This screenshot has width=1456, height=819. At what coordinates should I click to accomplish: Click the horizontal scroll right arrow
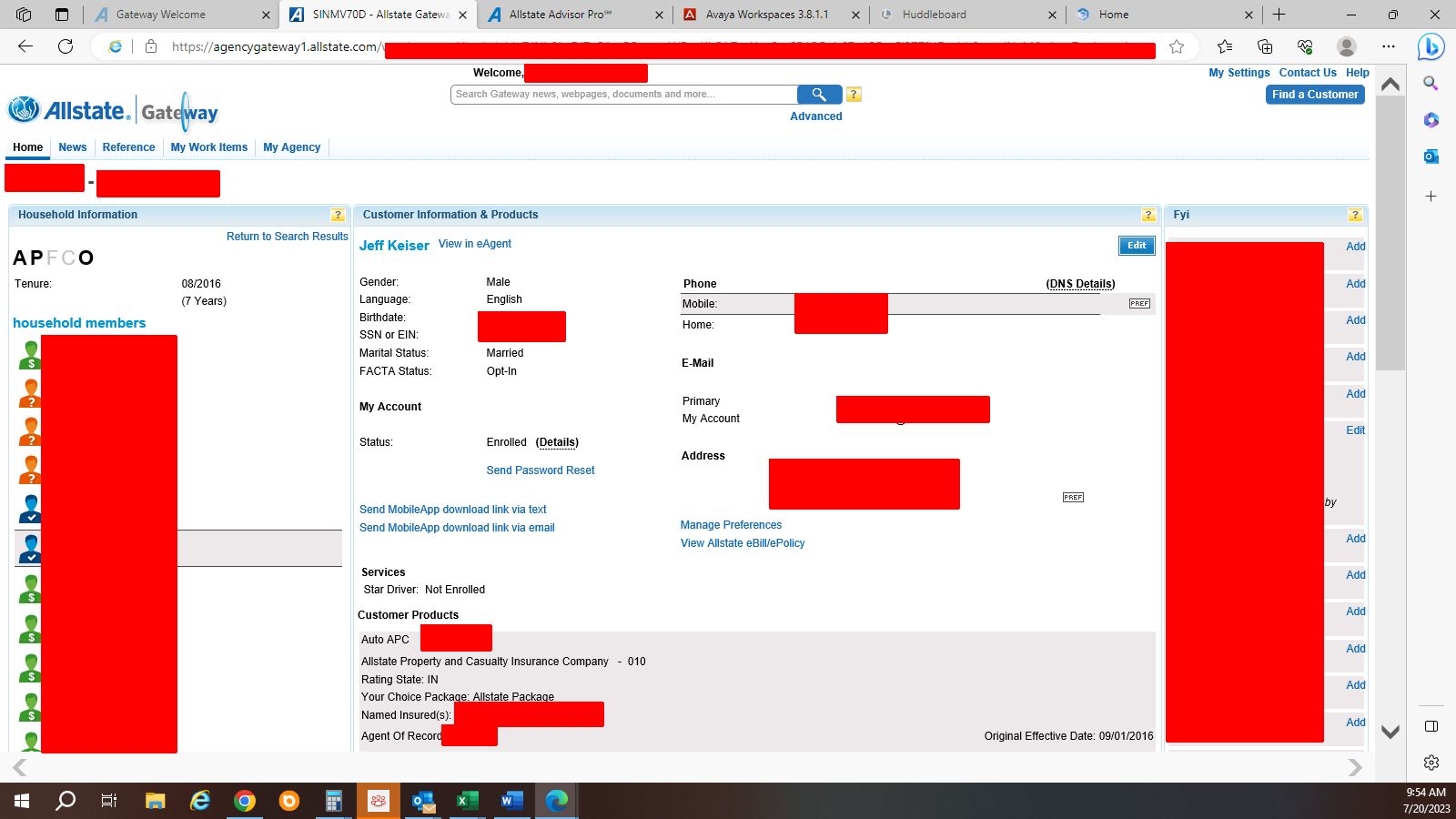tap(1355, 768)
